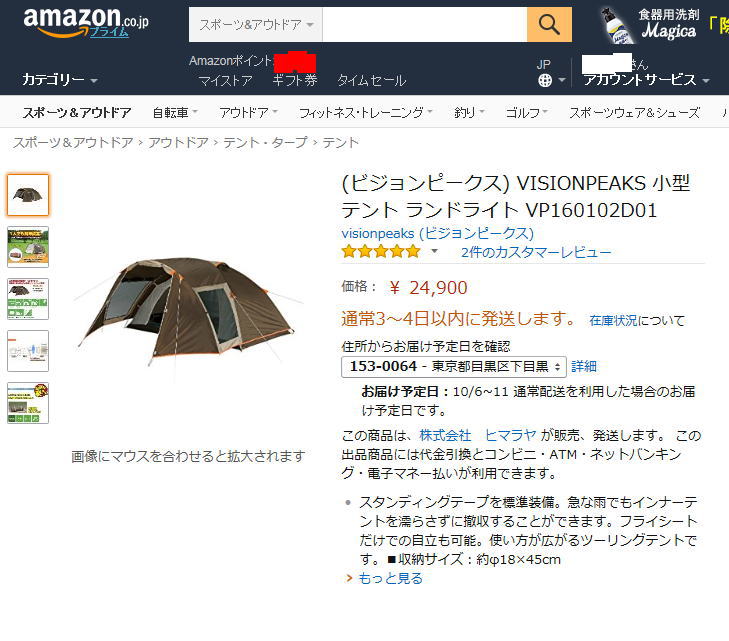The image size is (729, 641).
Task: Open the delivery address 153-0064 selector
Action: point(453,366)
